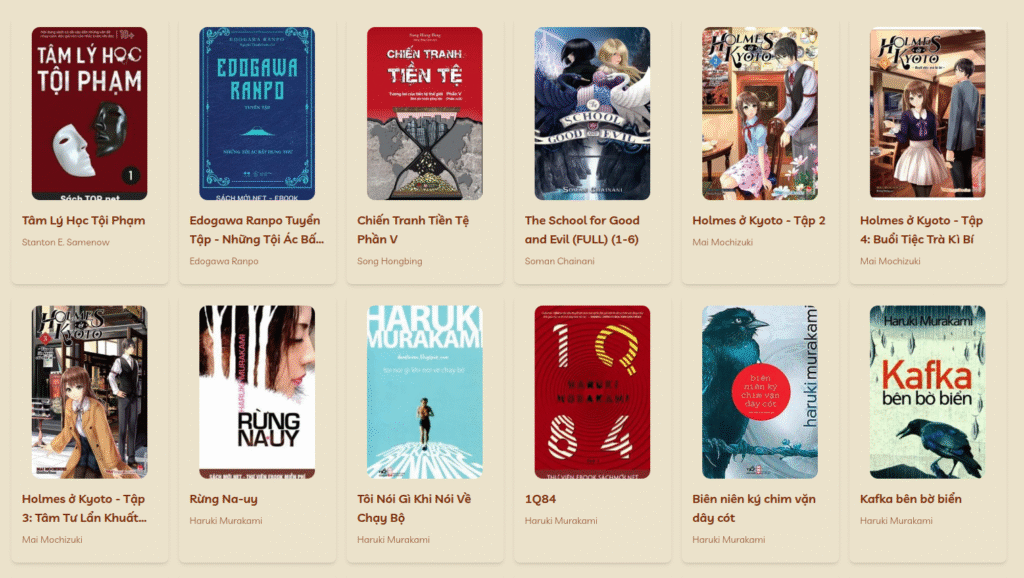Click author name Song Hongbing

click(x=389, y=261)
